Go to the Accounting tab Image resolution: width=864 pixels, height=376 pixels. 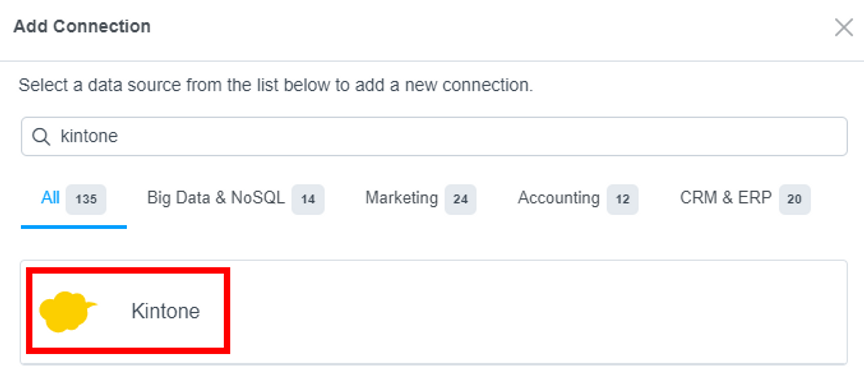click(578, 198)
